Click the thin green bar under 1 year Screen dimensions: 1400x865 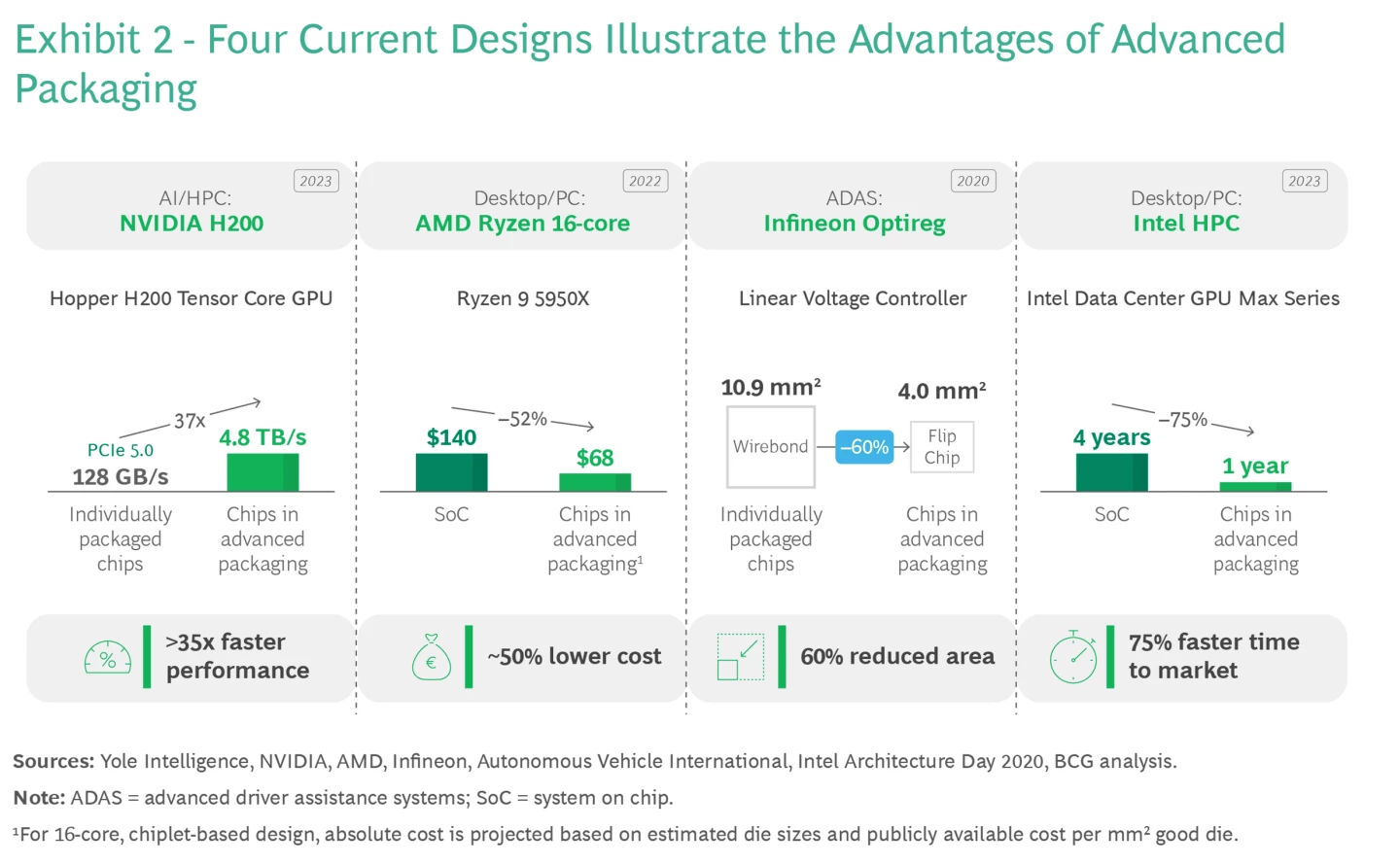tap(1256, 487)
